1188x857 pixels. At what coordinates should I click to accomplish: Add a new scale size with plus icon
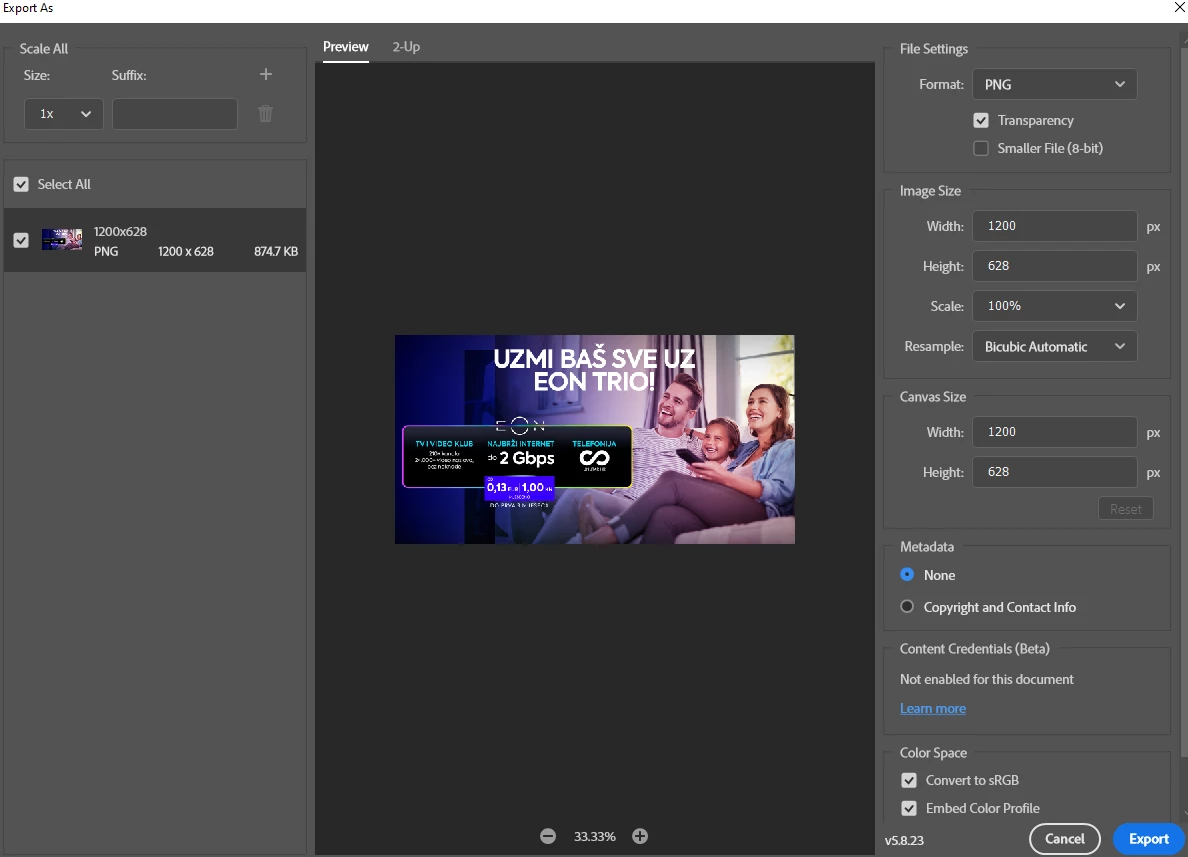pyautogui.click(x=265, y=74)
